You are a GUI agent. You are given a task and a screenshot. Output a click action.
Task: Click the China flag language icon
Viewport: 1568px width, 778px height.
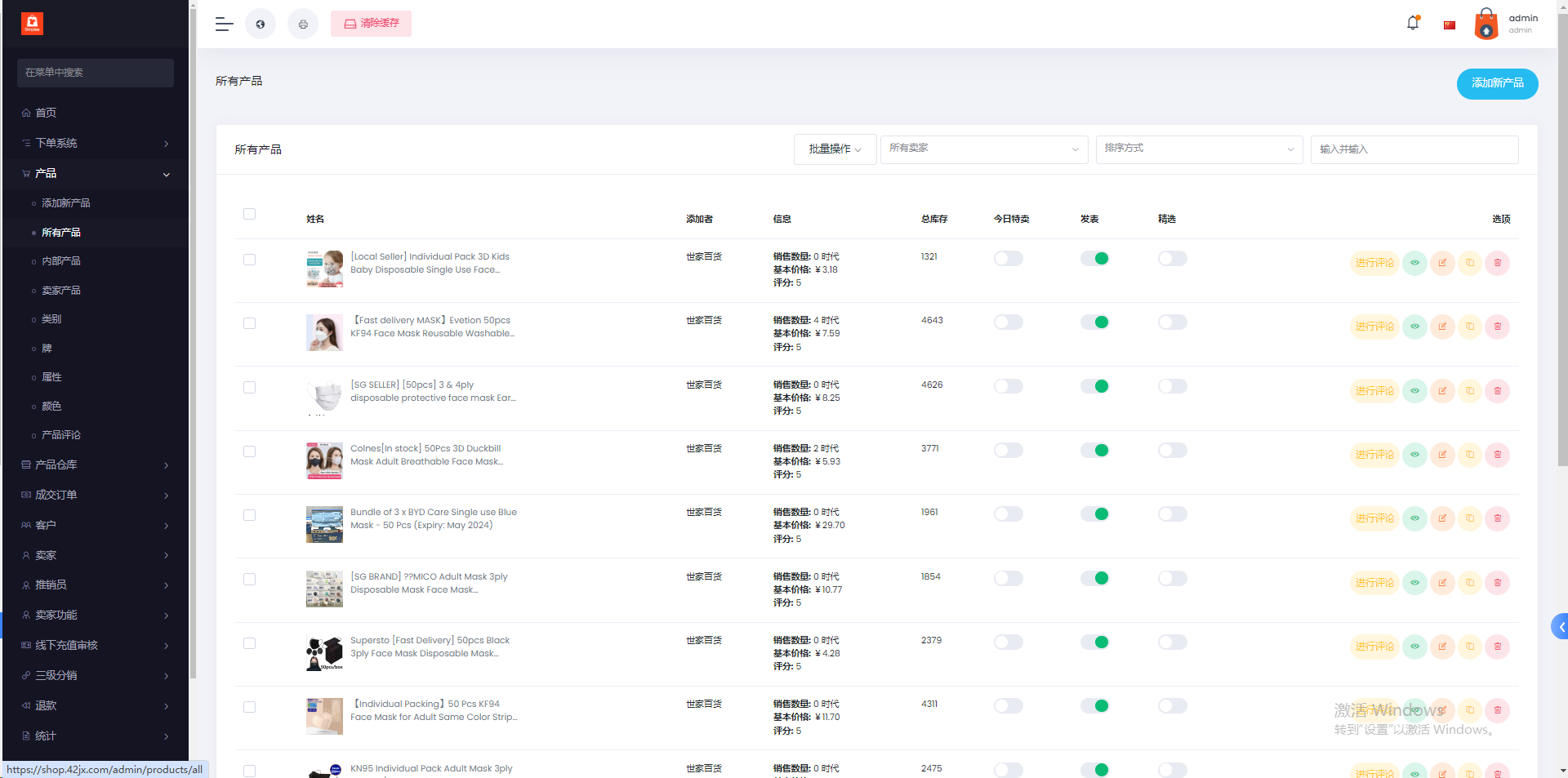(1450, 25)
